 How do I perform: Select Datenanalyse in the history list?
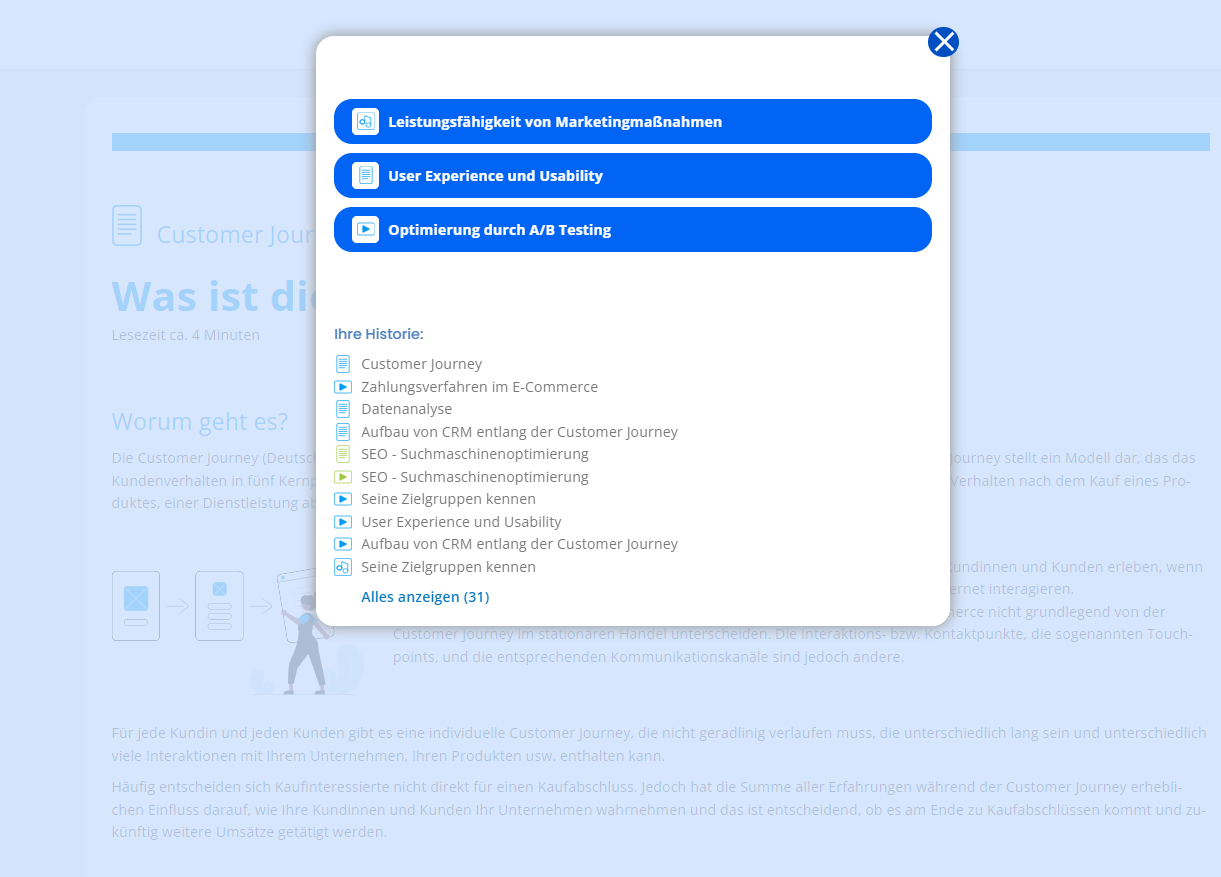406,409
